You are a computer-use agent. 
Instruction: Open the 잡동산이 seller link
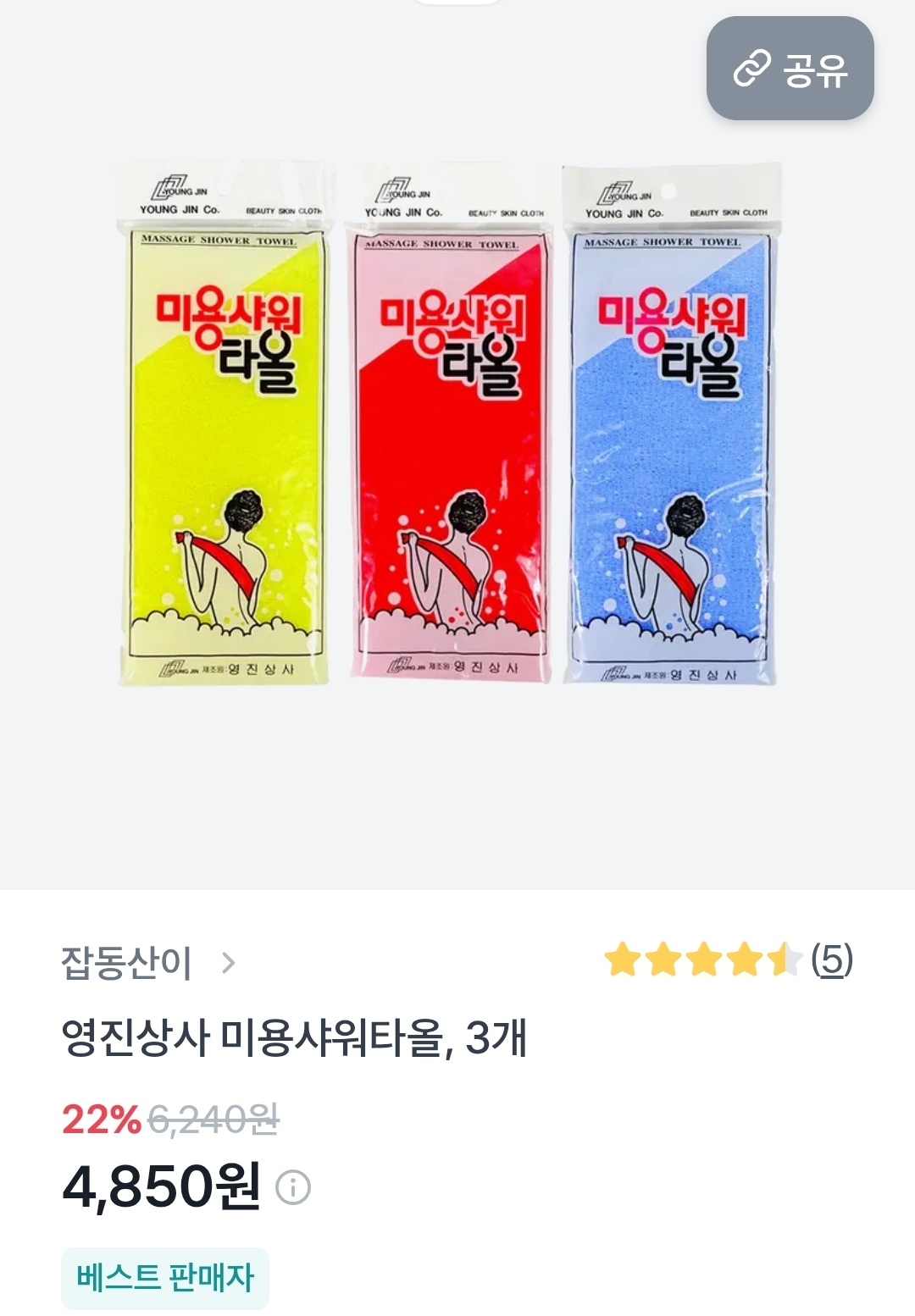point(126,963)
